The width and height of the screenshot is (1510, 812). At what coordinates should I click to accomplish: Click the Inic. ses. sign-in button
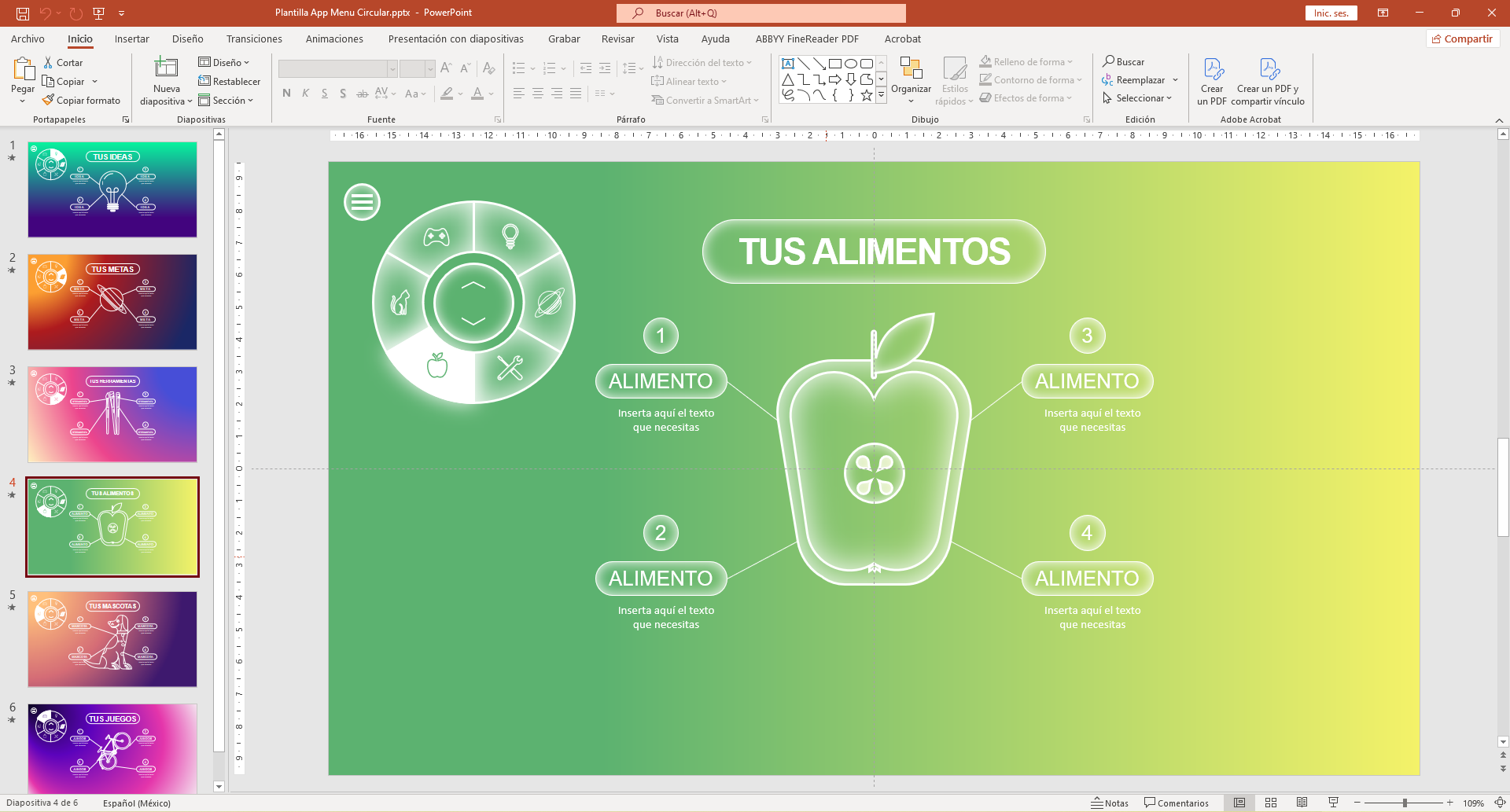(1331, 13)
